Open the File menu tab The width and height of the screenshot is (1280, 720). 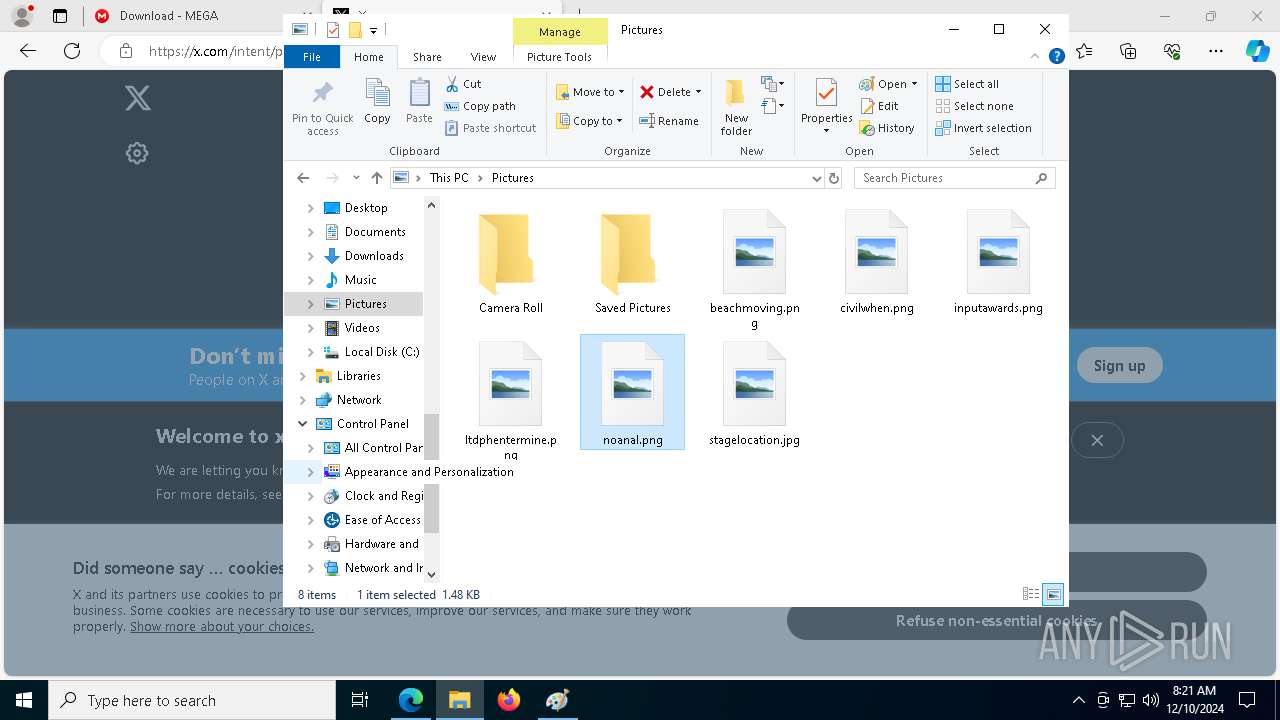click(x=312, y=57)
